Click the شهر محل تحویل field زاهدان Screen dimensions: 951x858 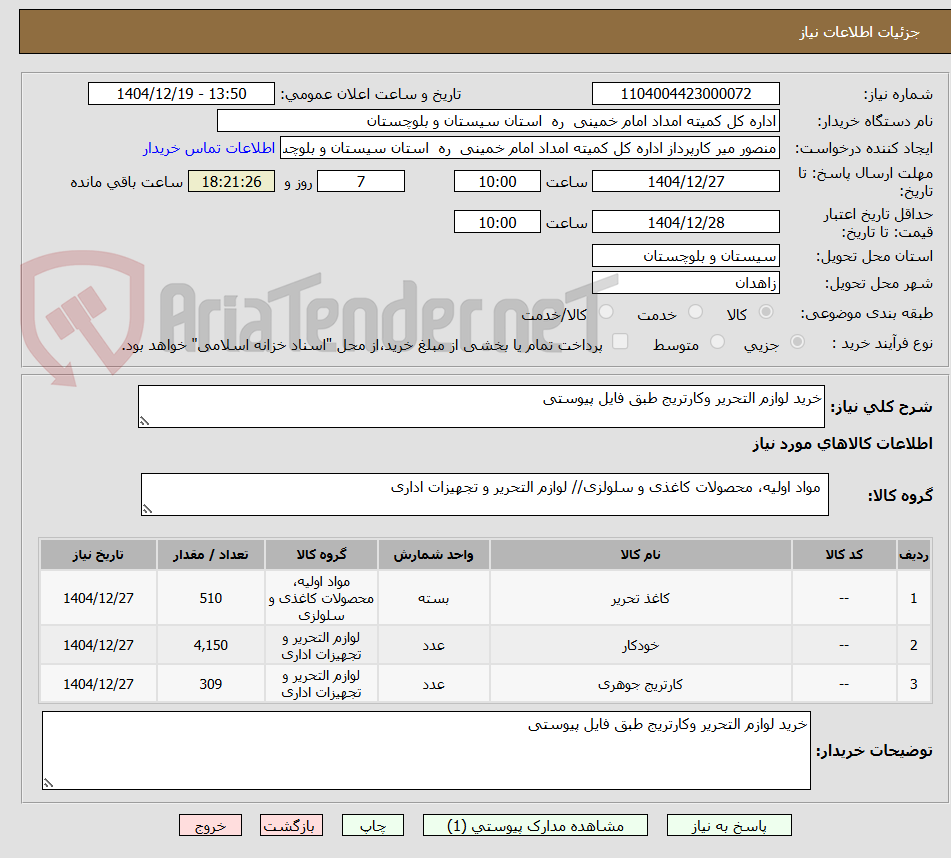tap(685, 283)
